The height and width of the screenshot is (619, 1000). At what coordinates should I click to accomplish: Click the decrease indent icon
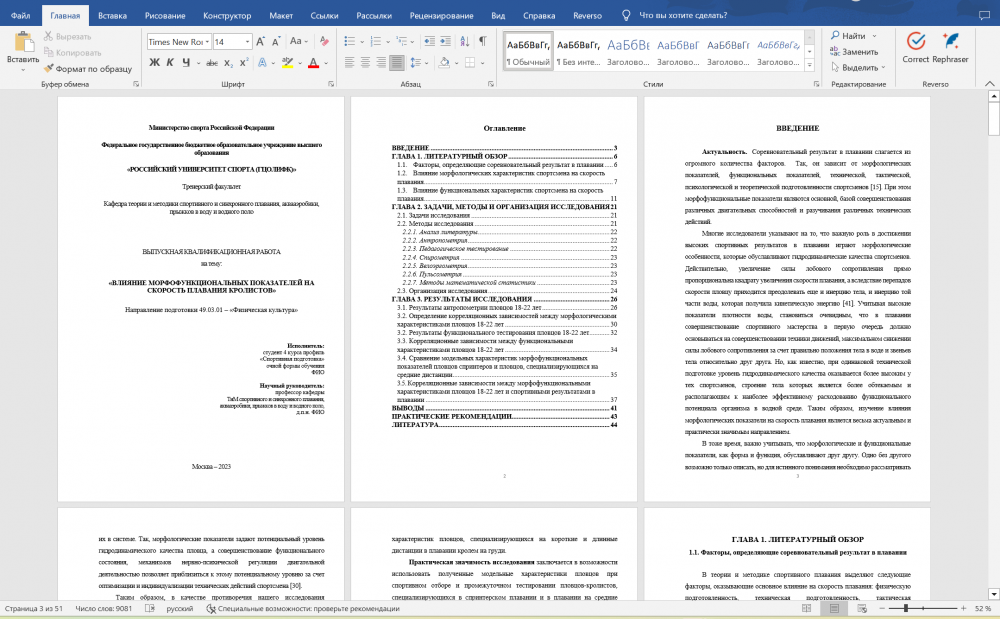(429, 41)
